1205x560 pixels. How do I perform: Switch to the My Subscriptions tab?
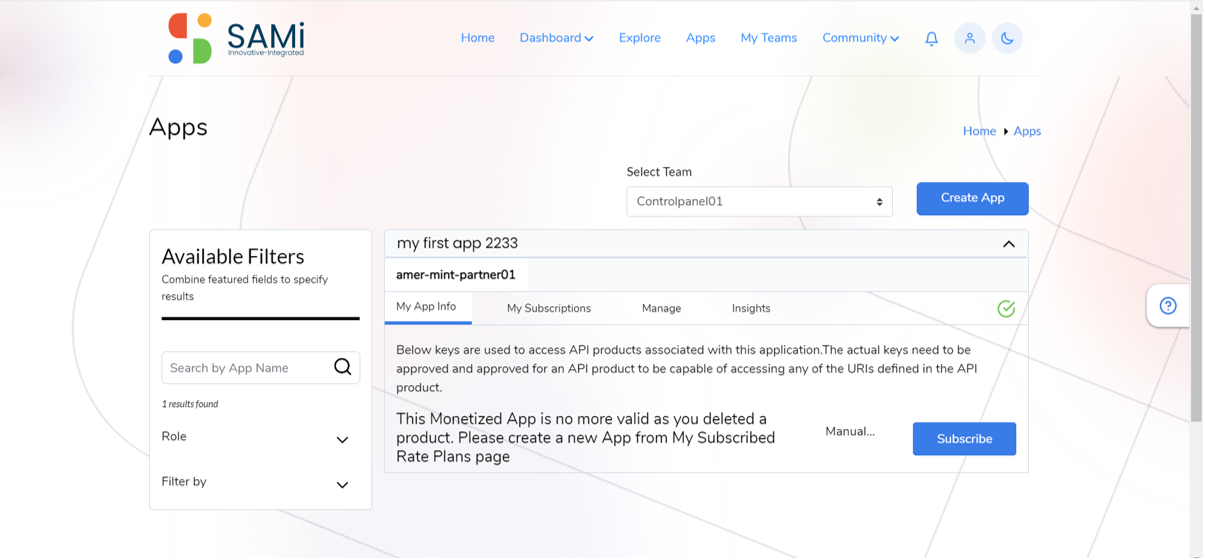(549, 308)
